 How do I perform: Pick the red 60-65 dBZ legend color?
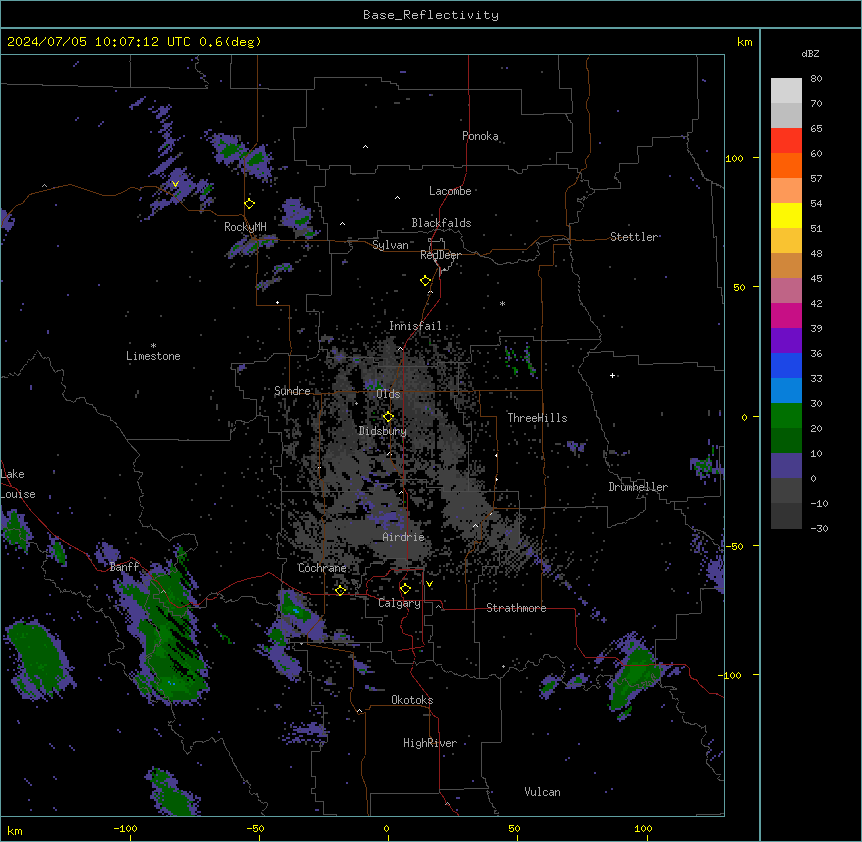(x=786, y=141)
